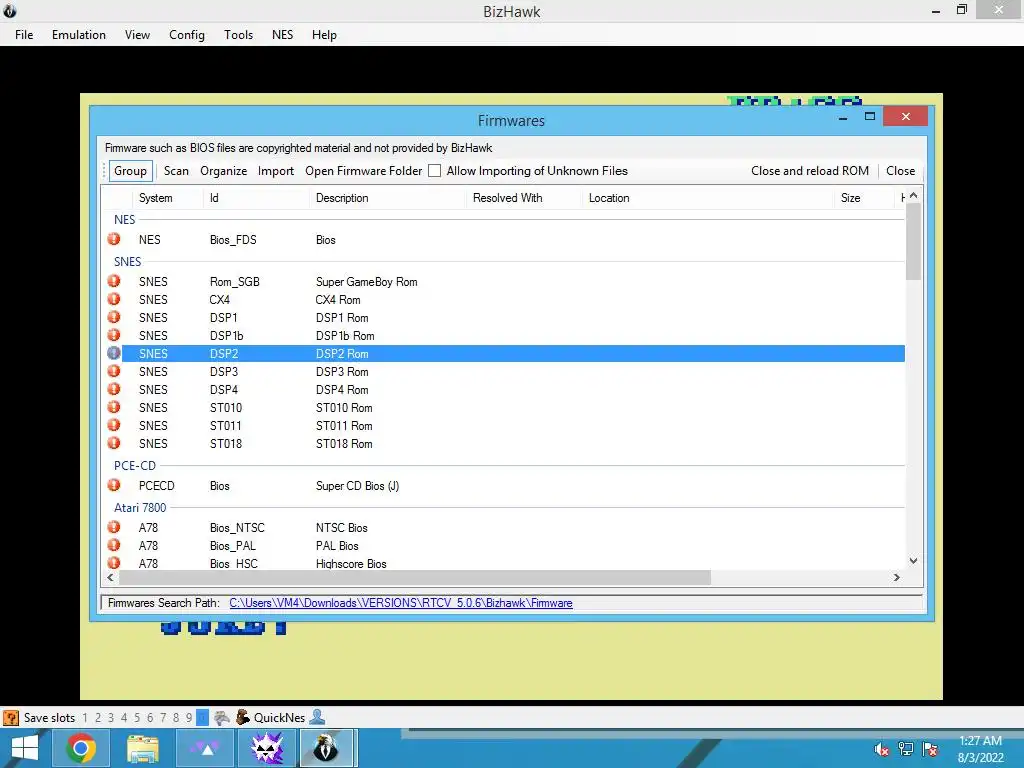This screenshot has height=768, width=1024.
Task: Open the View menu
Action: click(x=137, y=35)
